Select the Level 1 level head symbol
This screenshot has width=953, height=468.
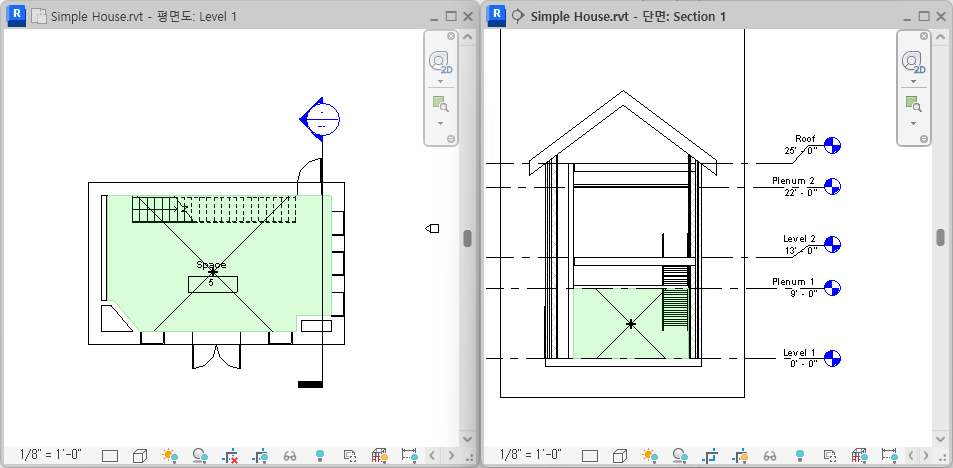click(x=832, y=359)
